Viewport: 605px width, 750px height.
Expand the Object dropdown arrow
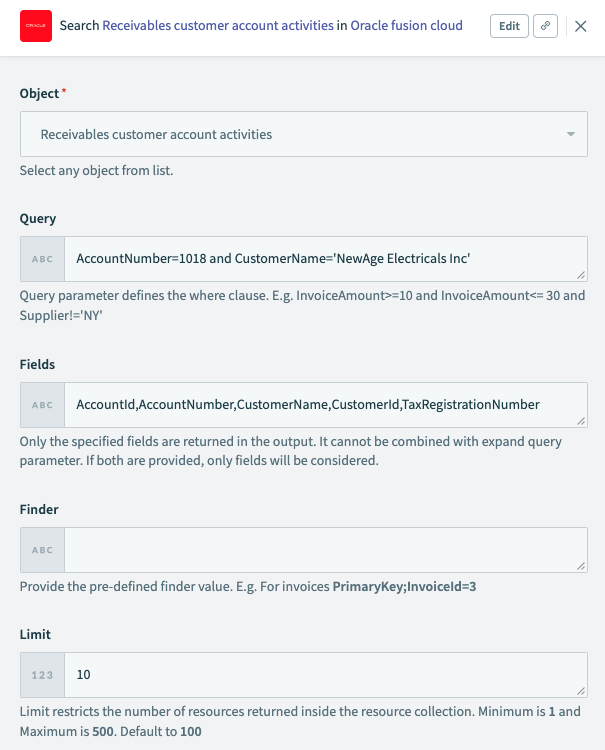(570, 134)
